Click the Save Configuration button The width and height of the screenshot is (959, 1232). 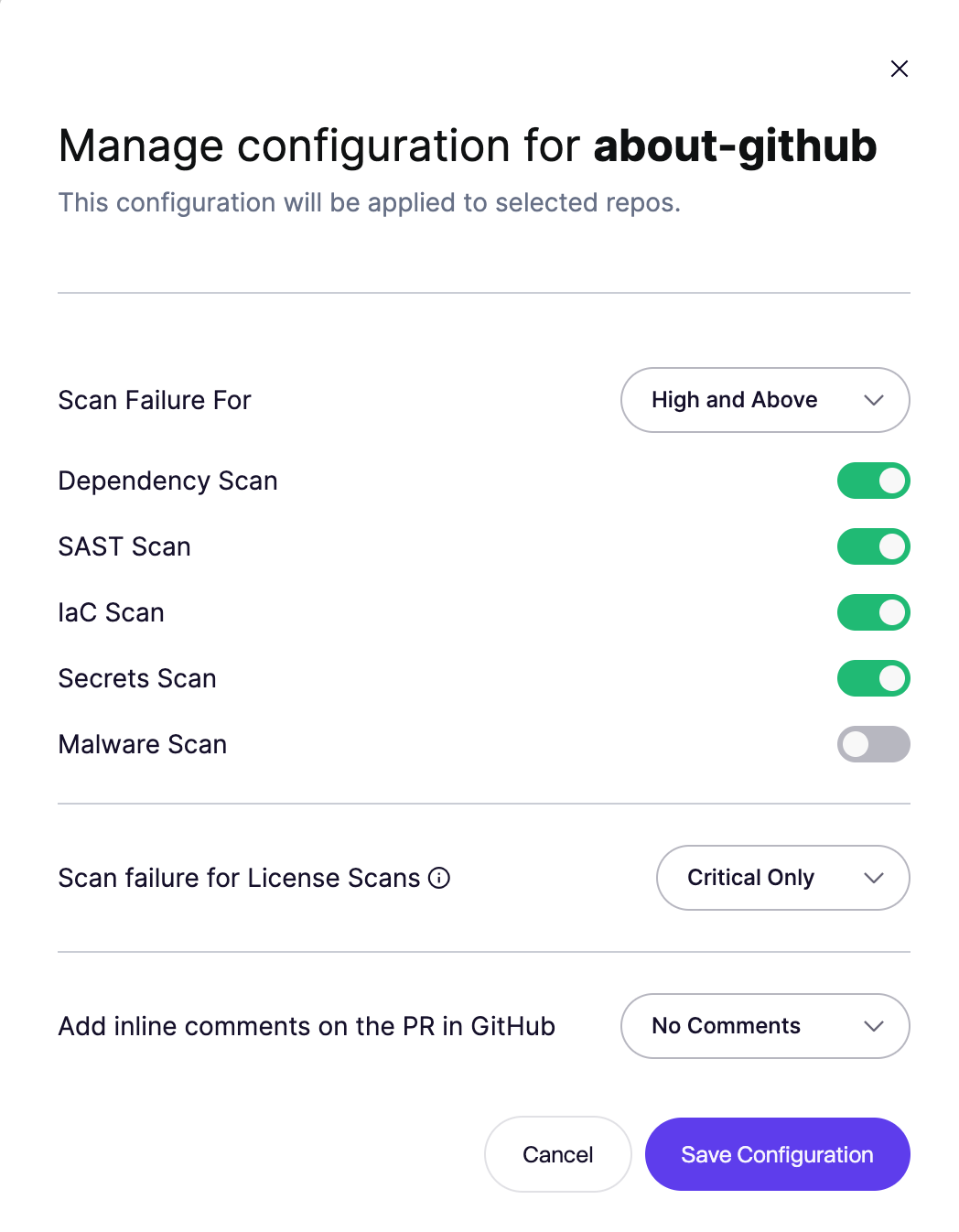[777, 1154]
